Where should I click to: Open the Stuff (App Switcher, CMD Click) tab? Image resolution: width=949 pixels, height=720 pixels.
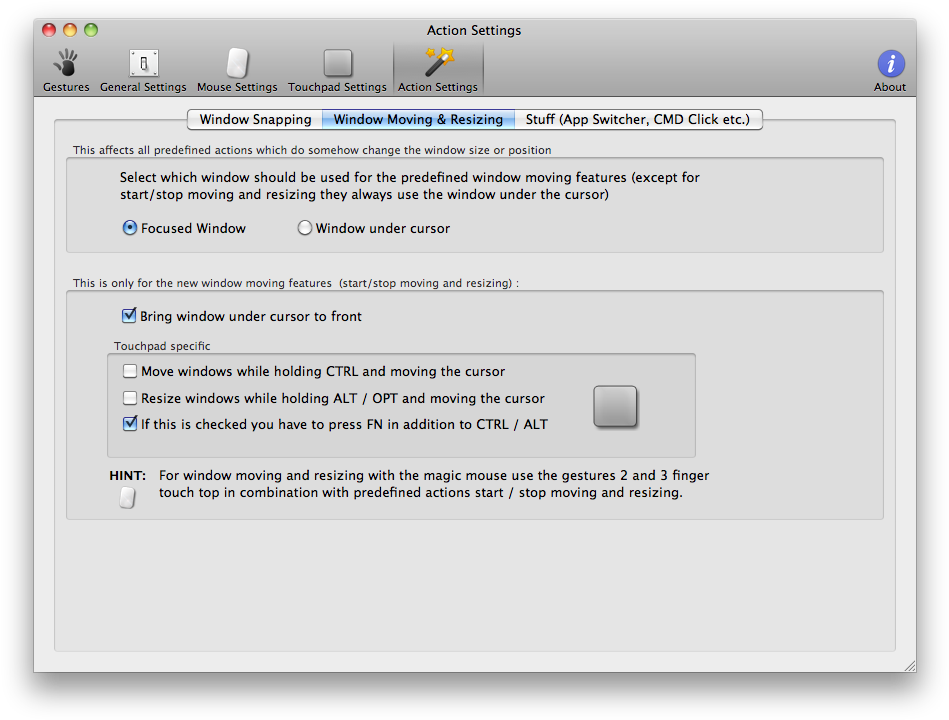(638, 120)
